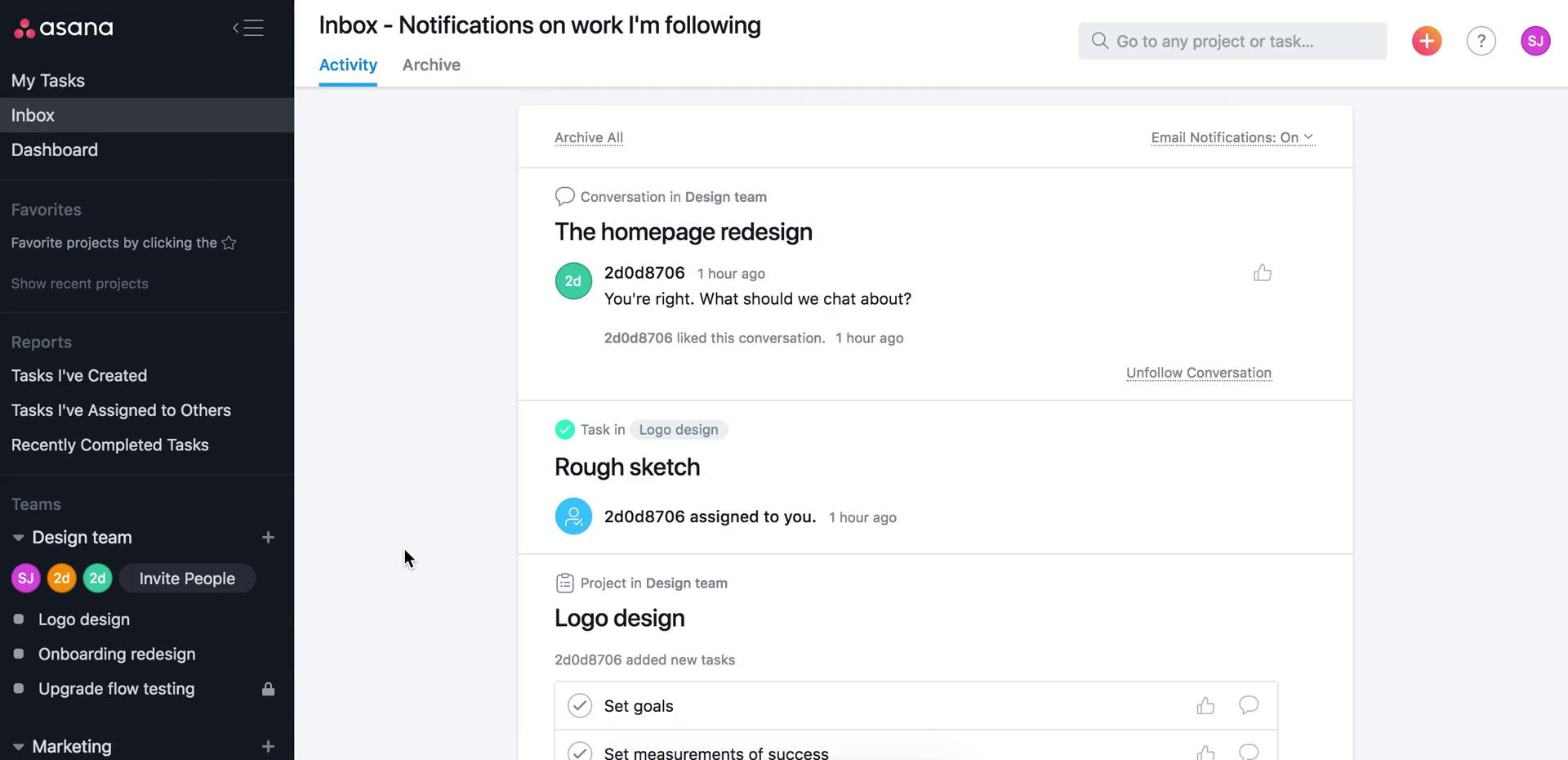Click the Marketing team name in sidebar

pyautogui.click(x=72, y=746)
